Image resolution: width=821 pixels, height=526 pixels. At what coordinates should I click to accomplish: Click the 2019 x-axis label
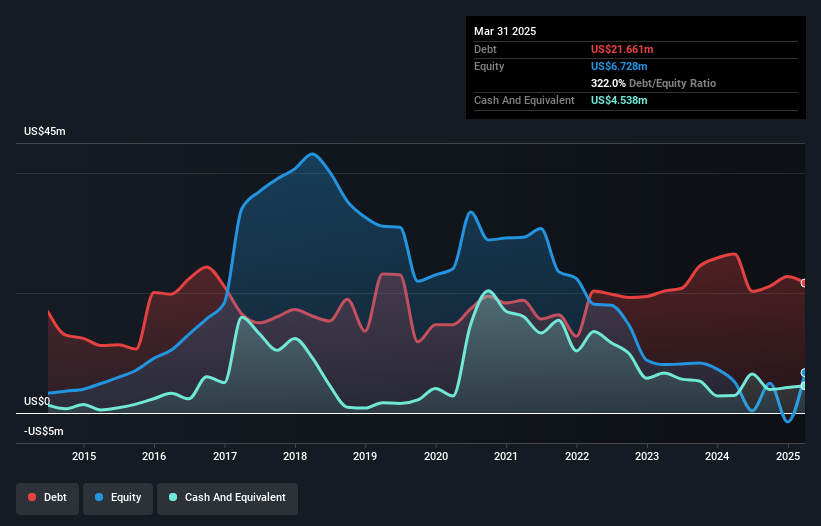tap(365, 456)
